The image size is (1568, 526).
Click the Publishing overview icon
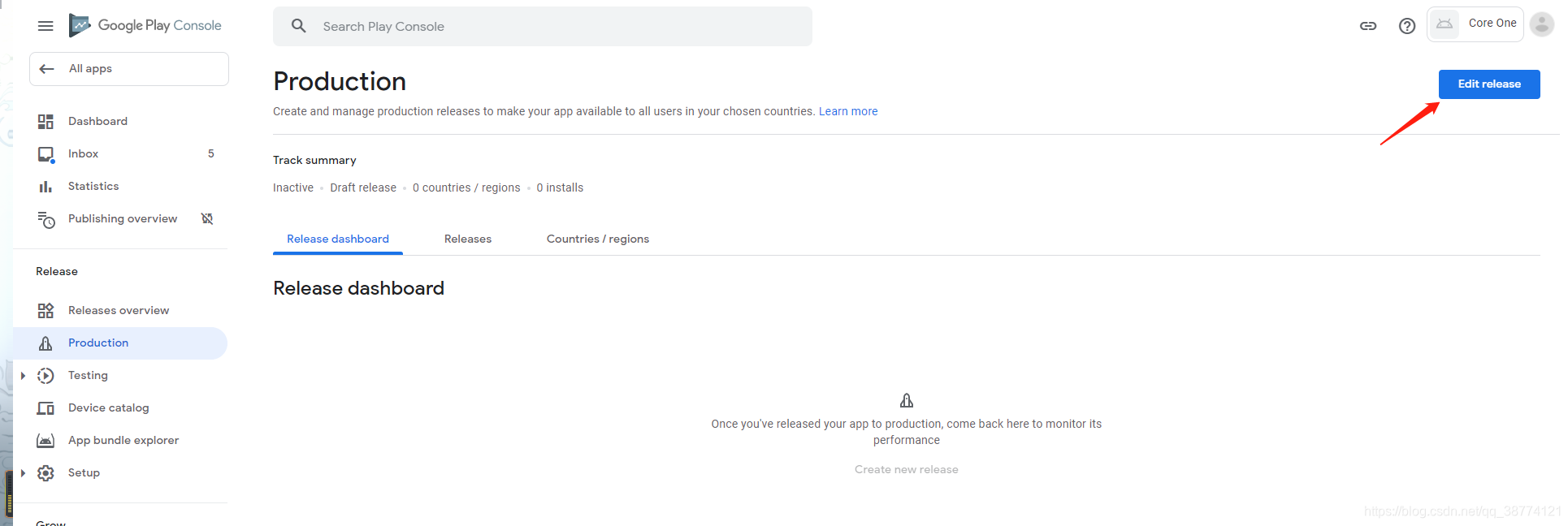coord(45,219)
